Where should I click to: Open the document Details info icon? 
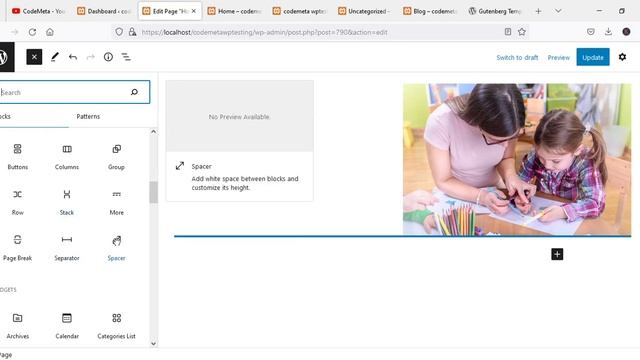tap(108, 57)
